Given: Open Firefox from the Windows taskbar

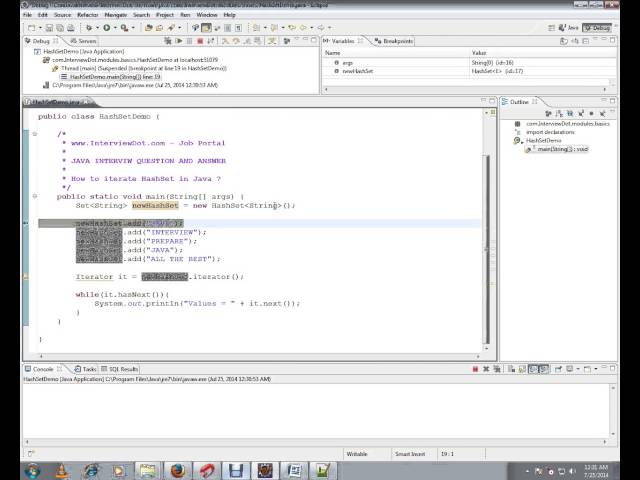Looking at the screenshot, I should 178,471.
